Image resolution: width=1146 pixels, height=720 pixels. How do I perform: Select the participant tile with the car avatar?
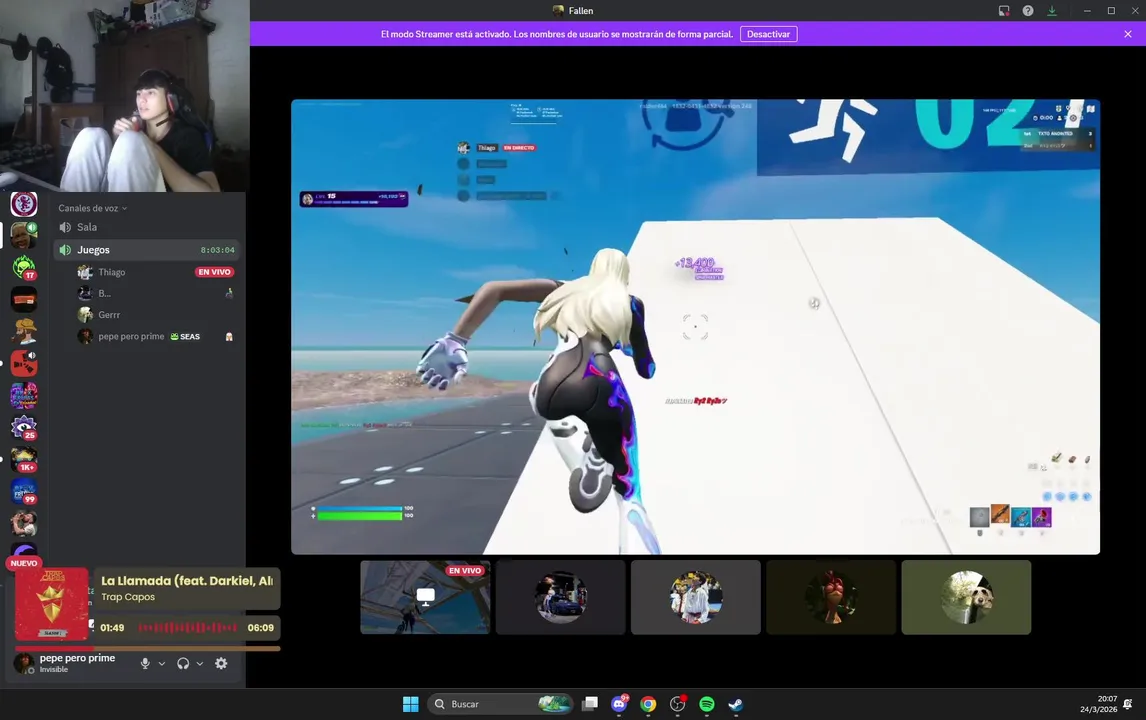click(x=561, y=597)
